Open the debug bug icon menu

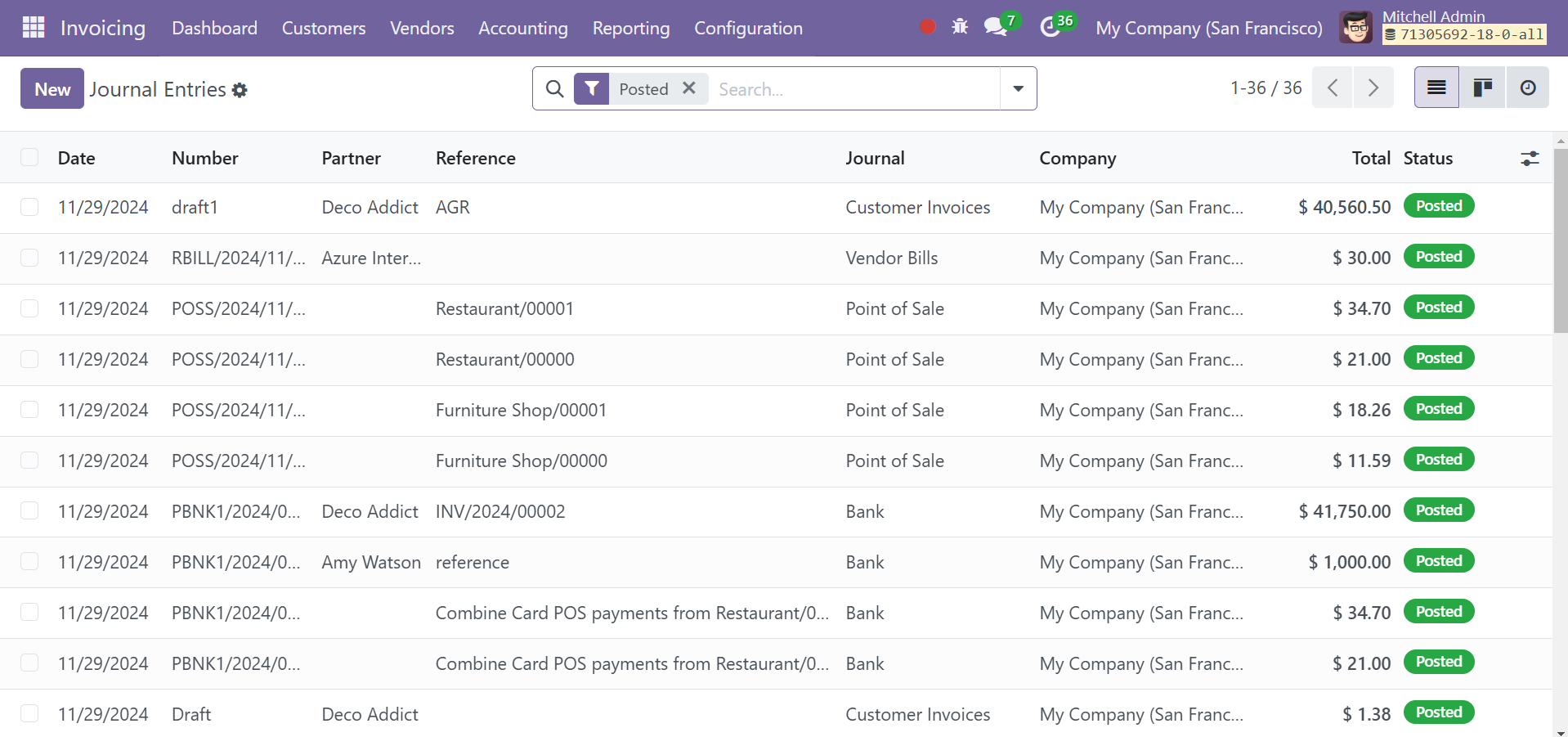pos(960,27)
